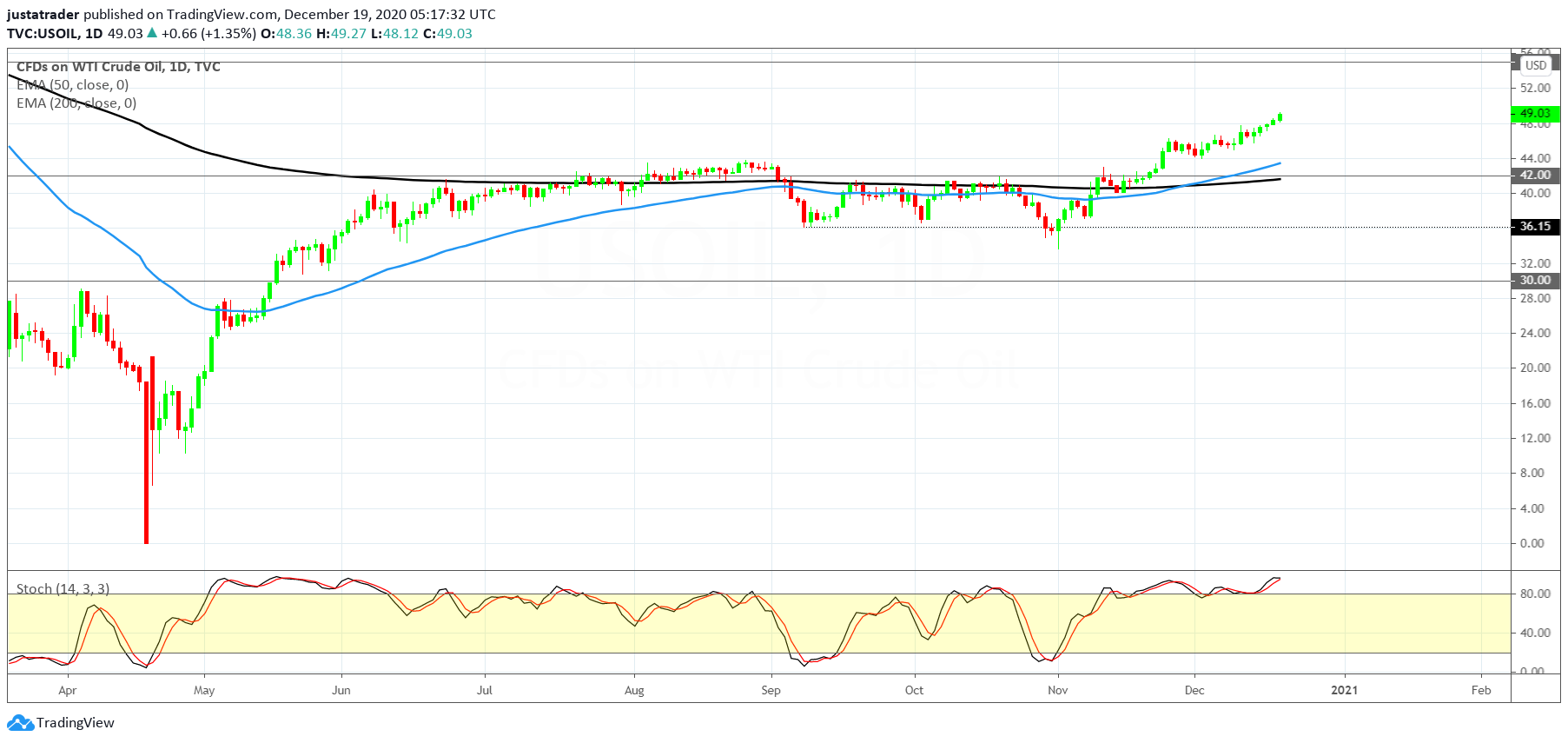Click the 80.00 stochastic scale value
1568x743 pixels.
pyautogui.click(x=1535, y=594)
